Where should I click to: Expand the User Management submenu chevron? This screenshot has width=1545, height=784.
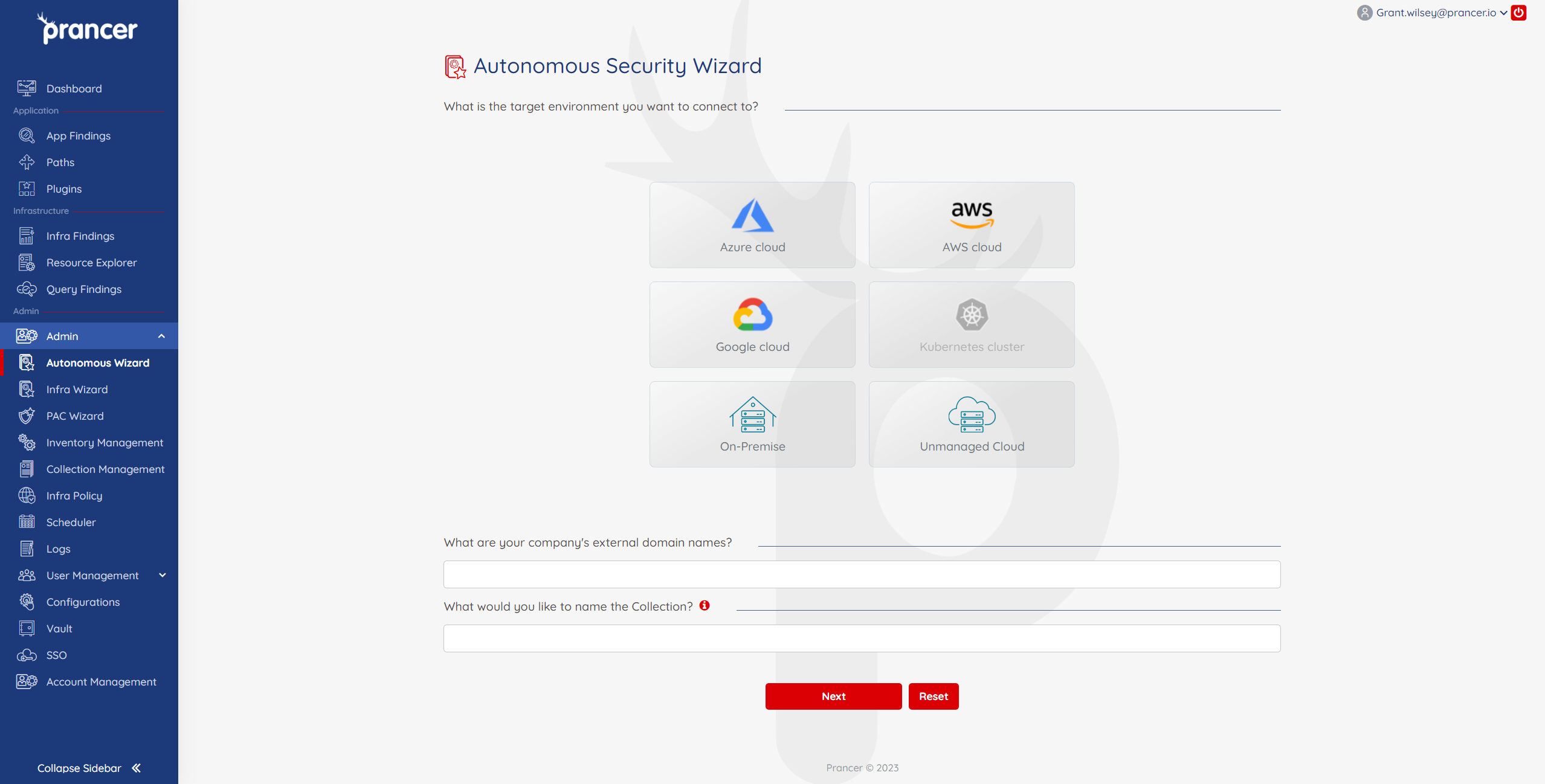tap(162, 575)
